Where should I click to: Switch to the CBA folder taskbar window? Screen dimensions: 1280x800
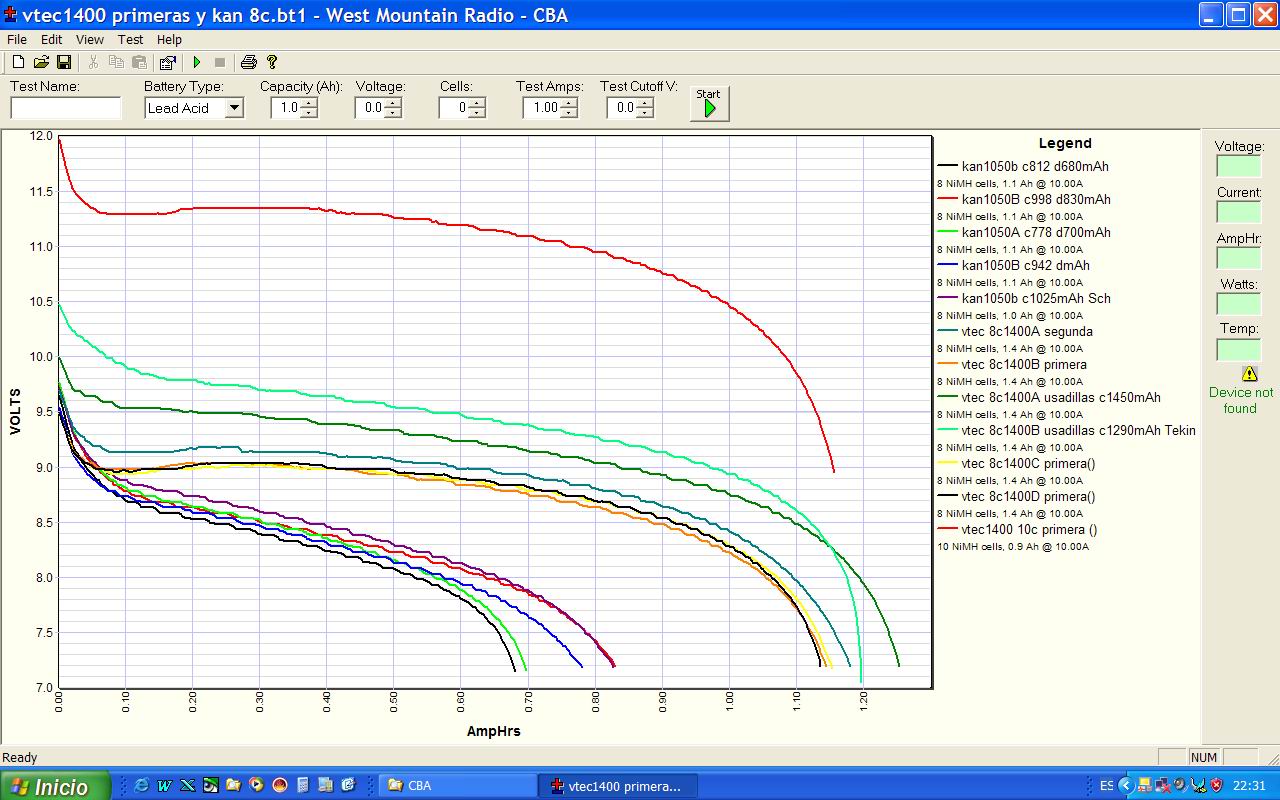point(457,786)
